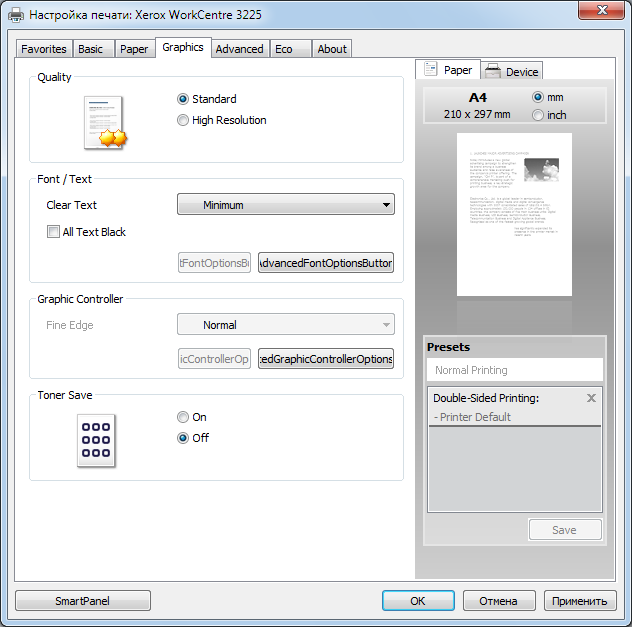632x627 pixels.
Task: Open the Advanced tab
Action: pos(240,49)
